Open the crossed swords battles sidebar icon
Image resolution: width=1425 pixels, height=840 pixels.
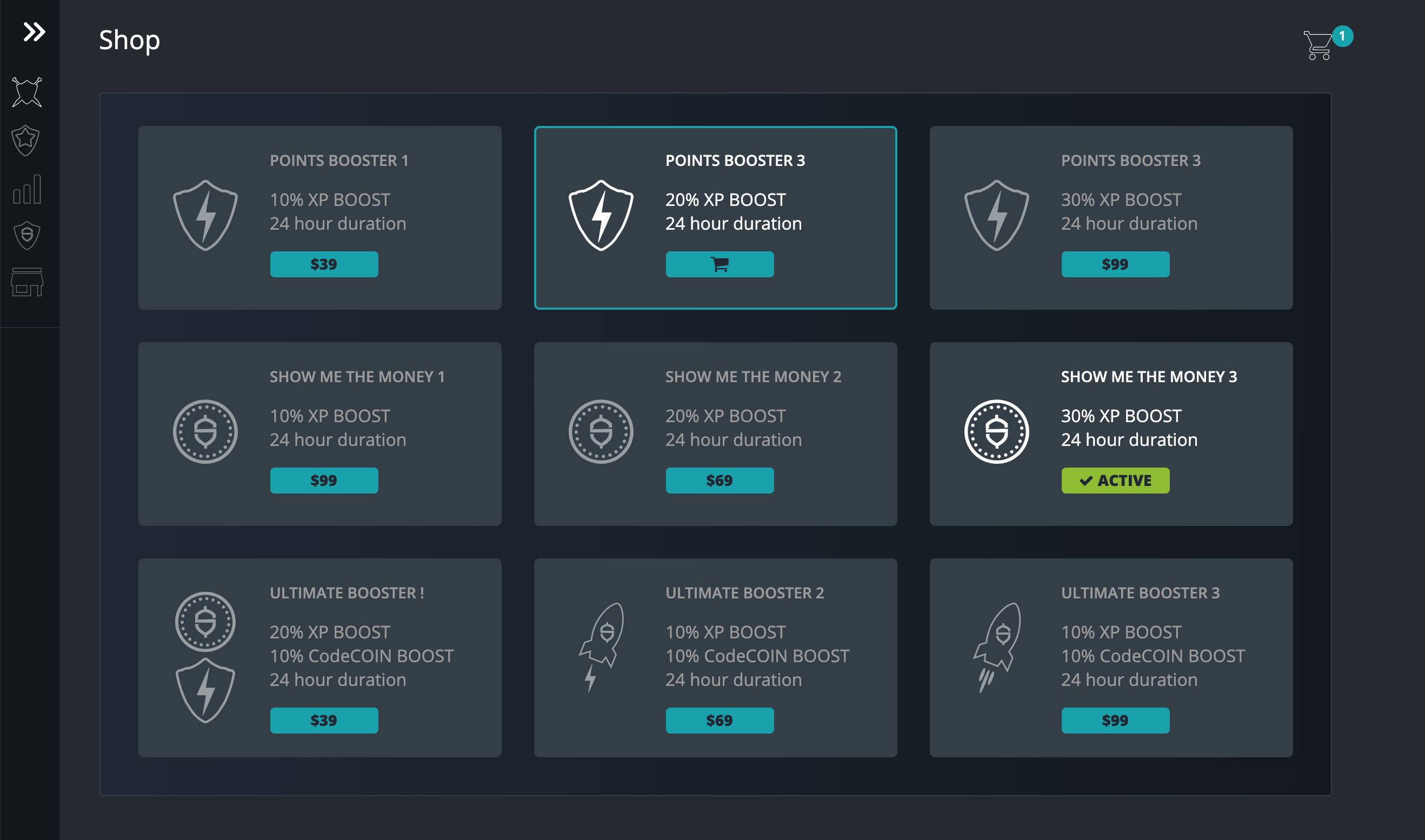point(27,92)
